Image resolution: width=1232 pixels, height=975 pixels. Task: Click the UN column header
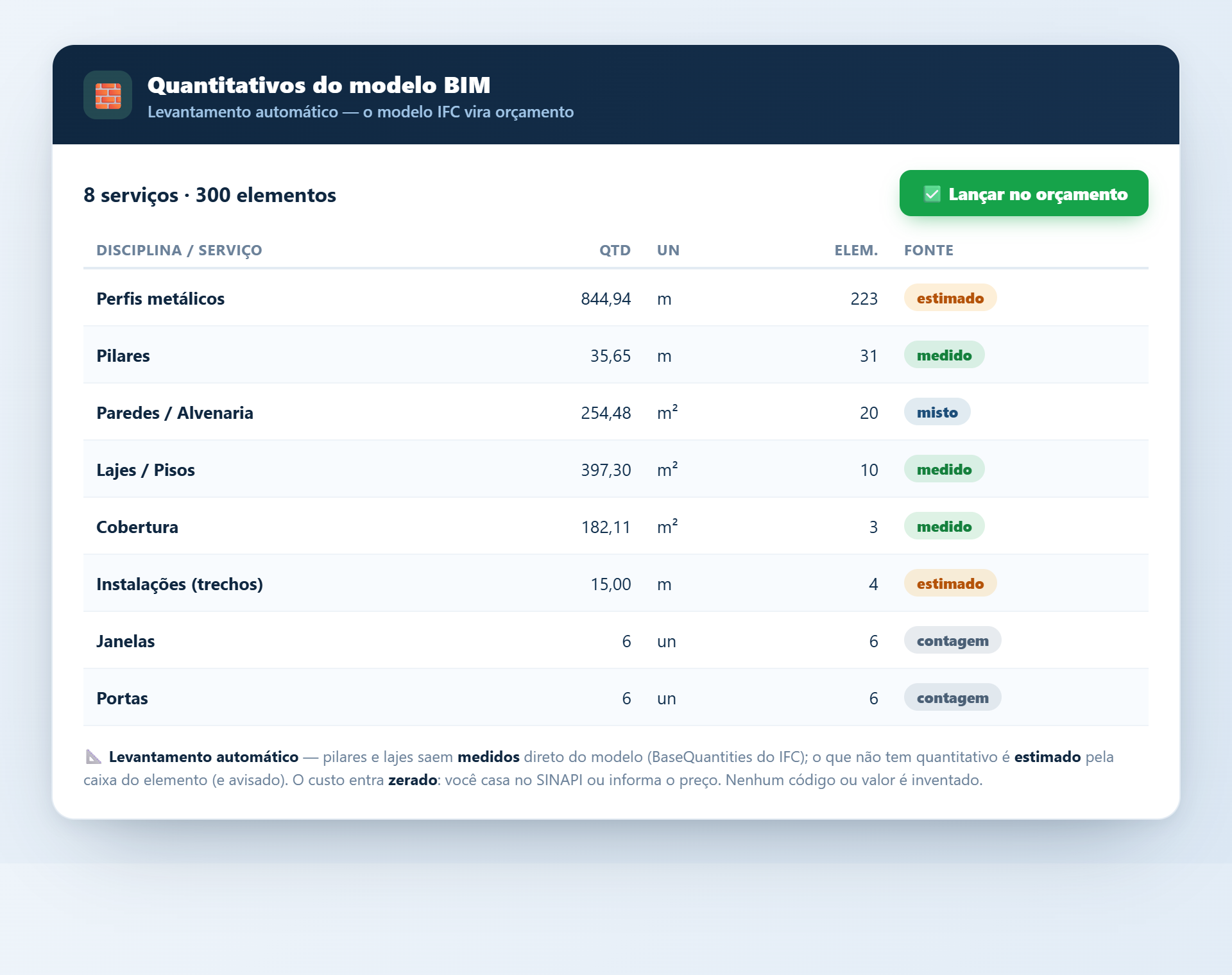point(668,250)
